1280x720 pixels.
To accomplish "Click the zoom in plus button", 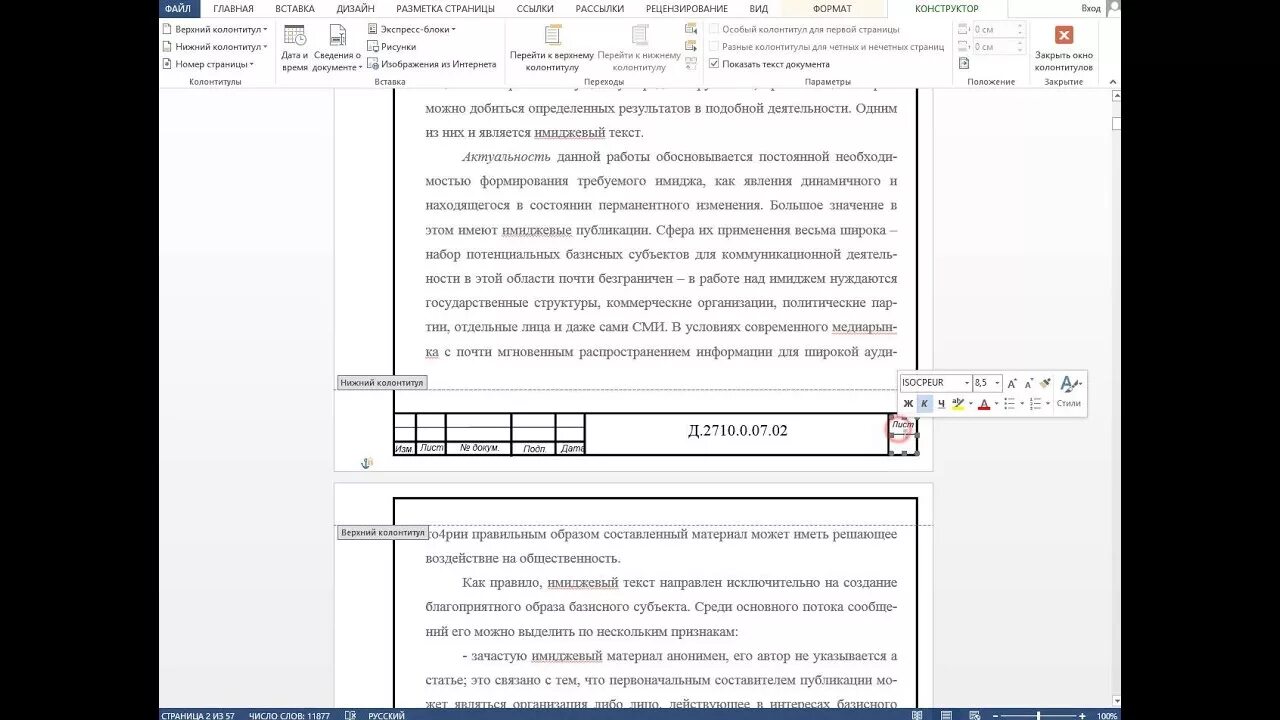I will click(1082, 715).
